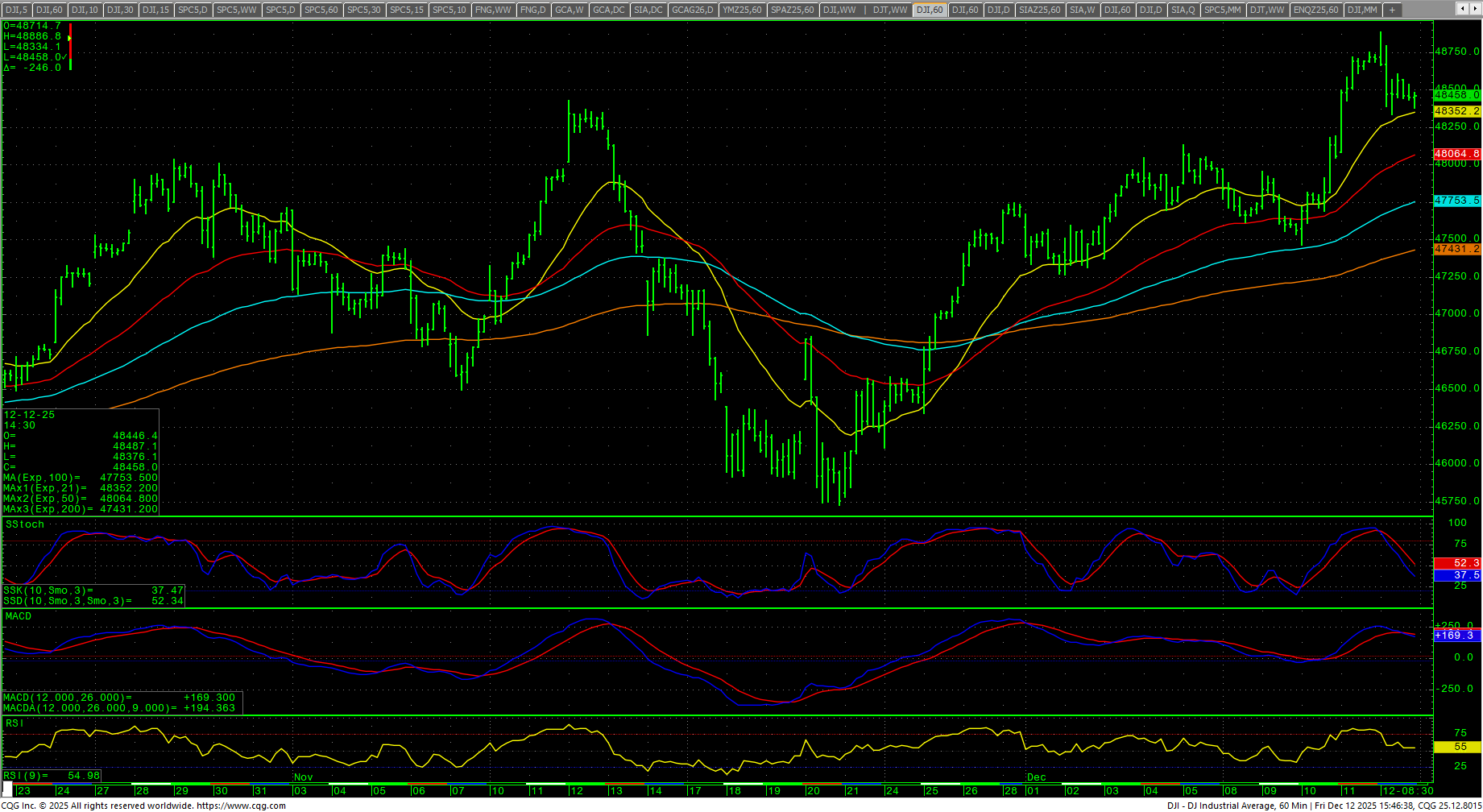The height and width of the screenshot is (812, 1483).
Task: Click the red 48064.8 moving average label
Action: [x=1456, y=153]
